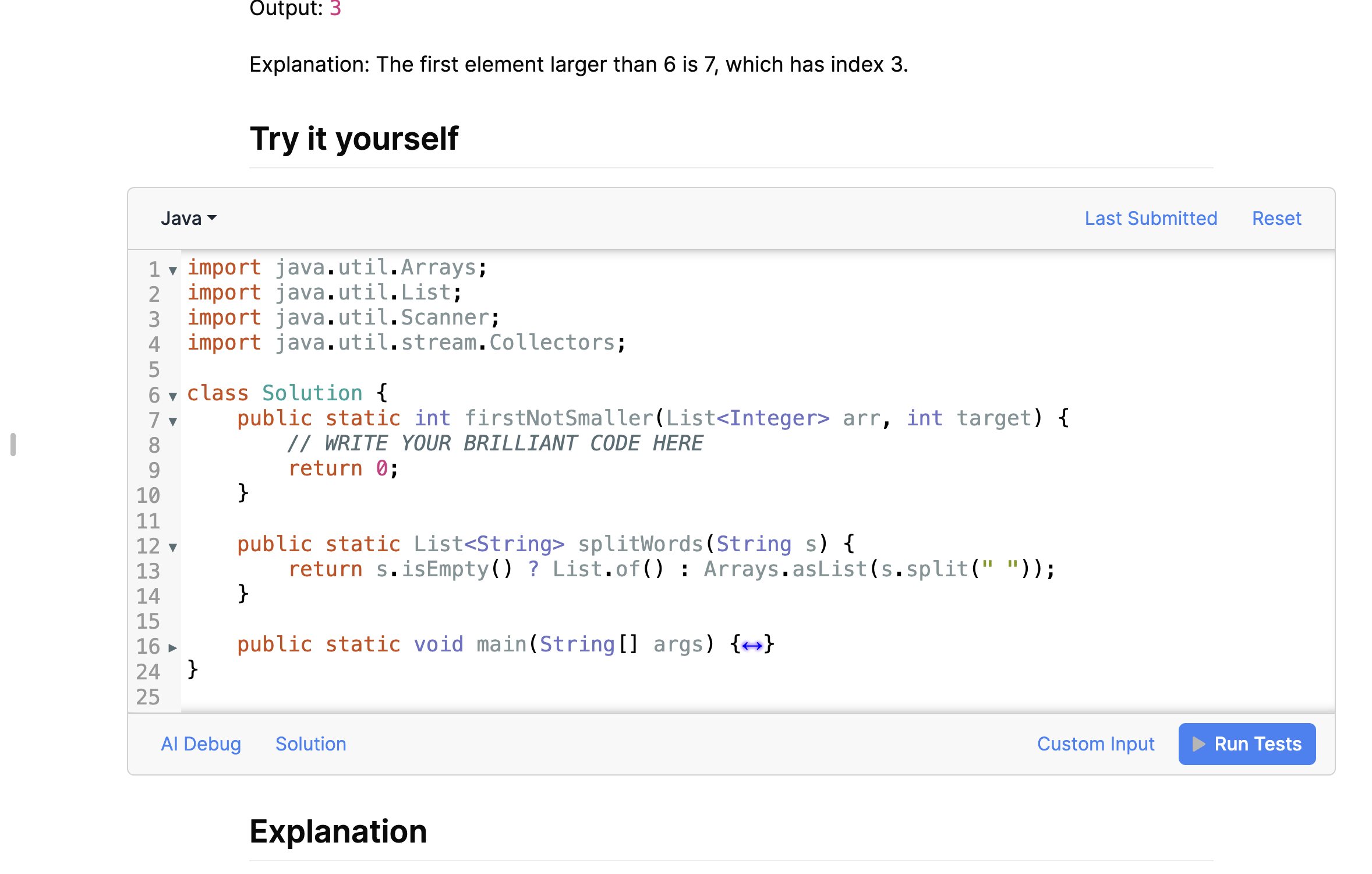The image size is (1372, 874).
Task: Click line number 16 in the gutter
Action: (148, 646)
